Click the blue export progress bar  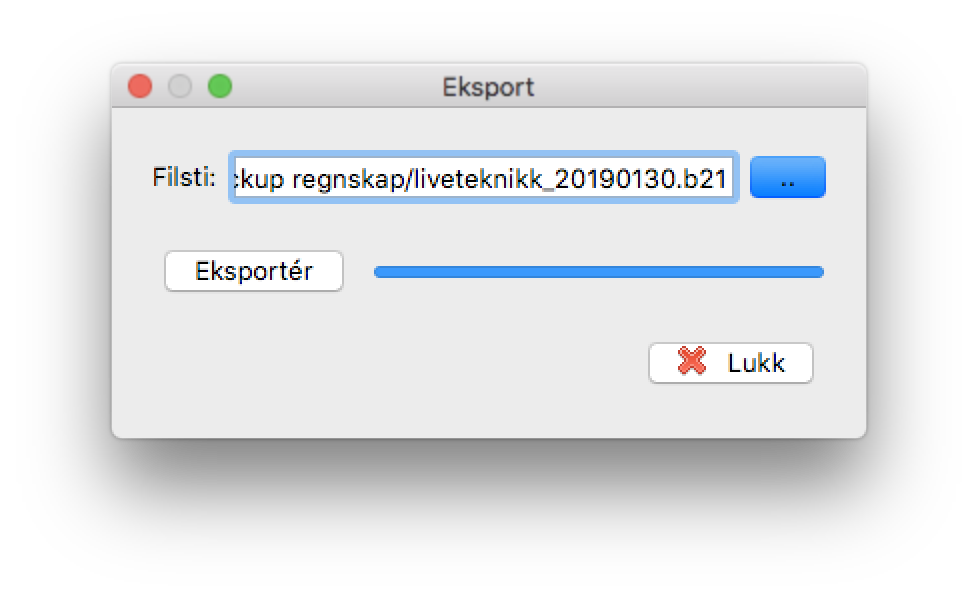(599, 272)
